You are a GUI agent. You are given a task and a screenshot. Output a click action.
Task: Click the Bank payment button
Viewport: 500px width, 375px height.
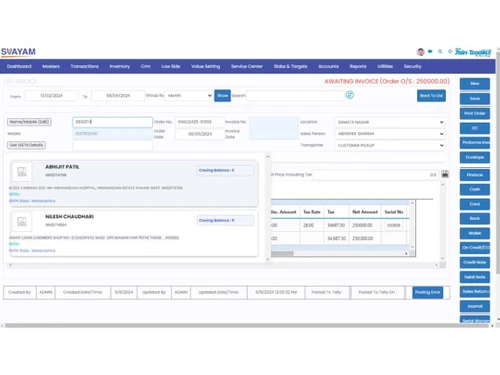(x=475, y=218)
